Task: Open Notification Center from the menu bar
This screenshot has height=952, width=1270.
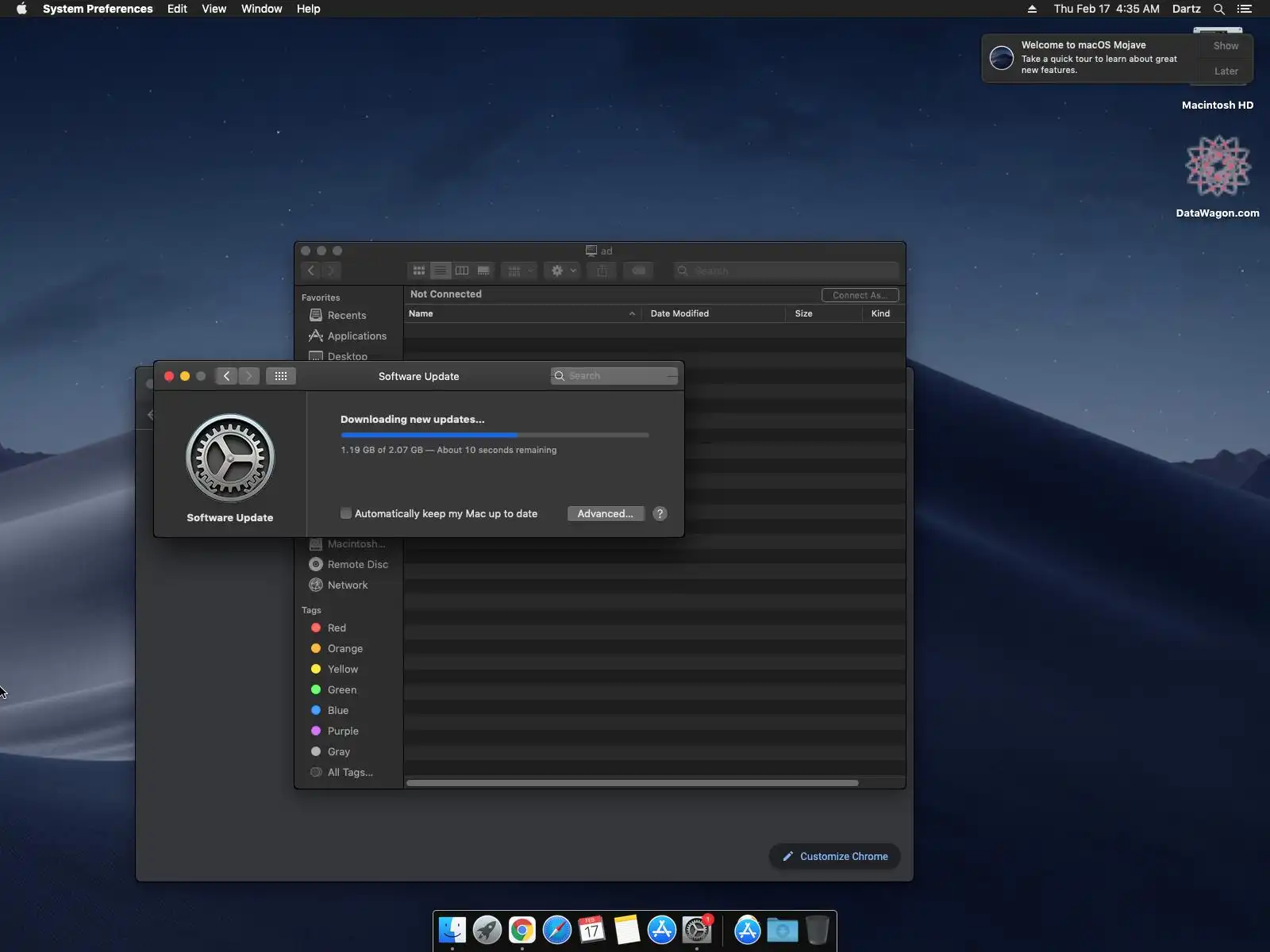Action: (1245, 9)
